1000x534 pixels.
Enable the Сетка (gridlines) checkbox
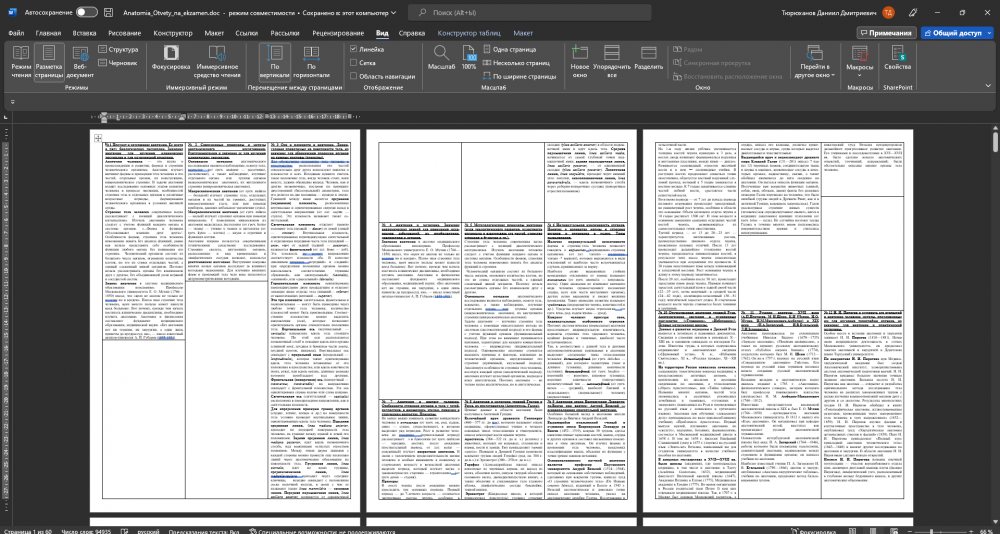click(x=354, y=62)
